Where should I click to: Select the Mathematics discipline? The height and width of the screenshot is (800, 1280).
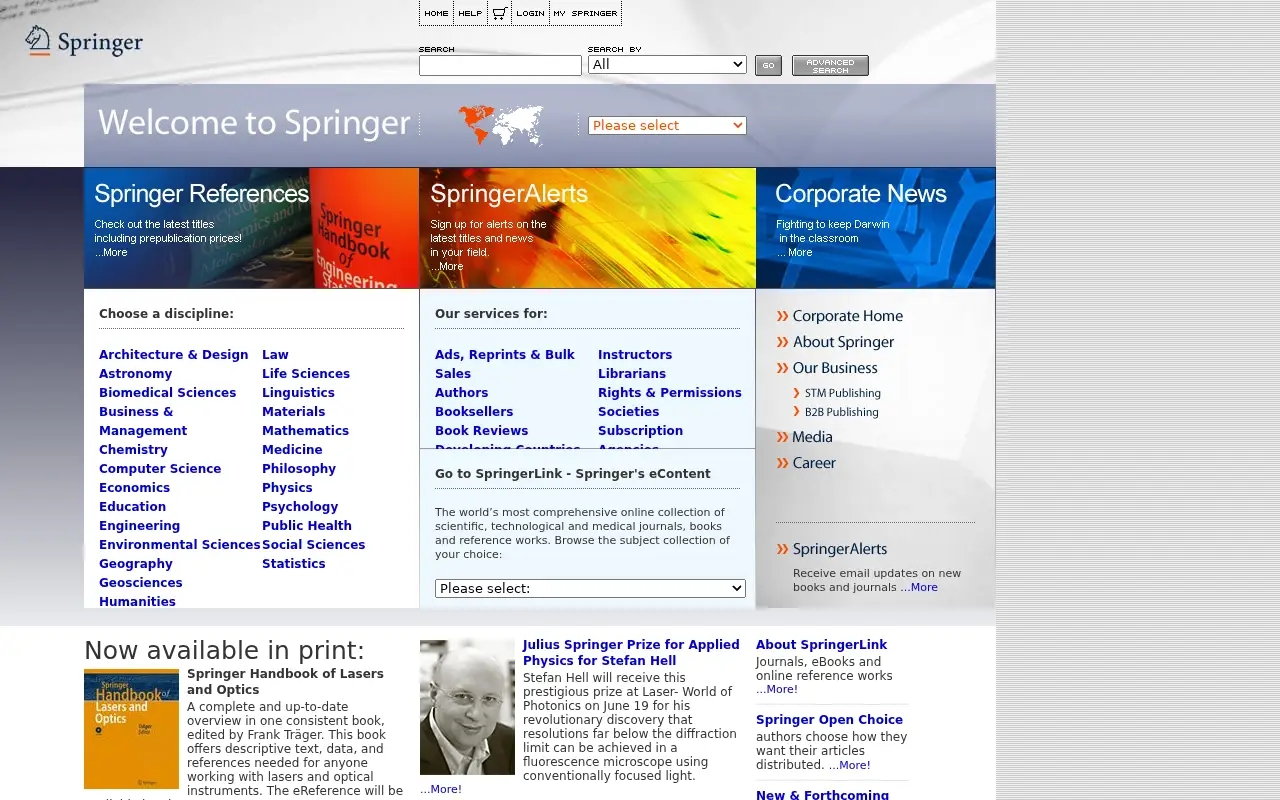coord(305,430)
